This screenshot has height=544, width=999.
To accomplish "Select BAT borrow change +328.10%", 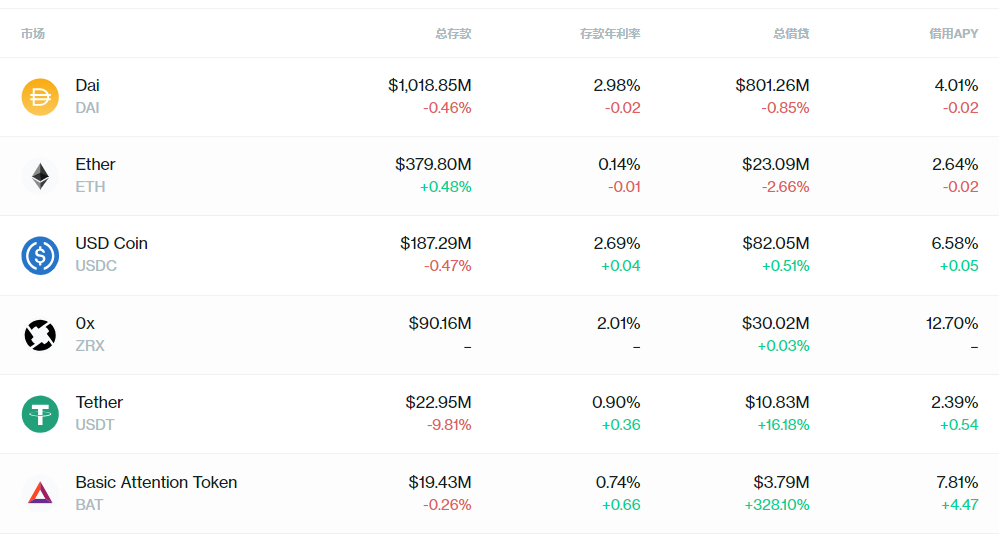I will pyautogui.click(x=777, y=505).
